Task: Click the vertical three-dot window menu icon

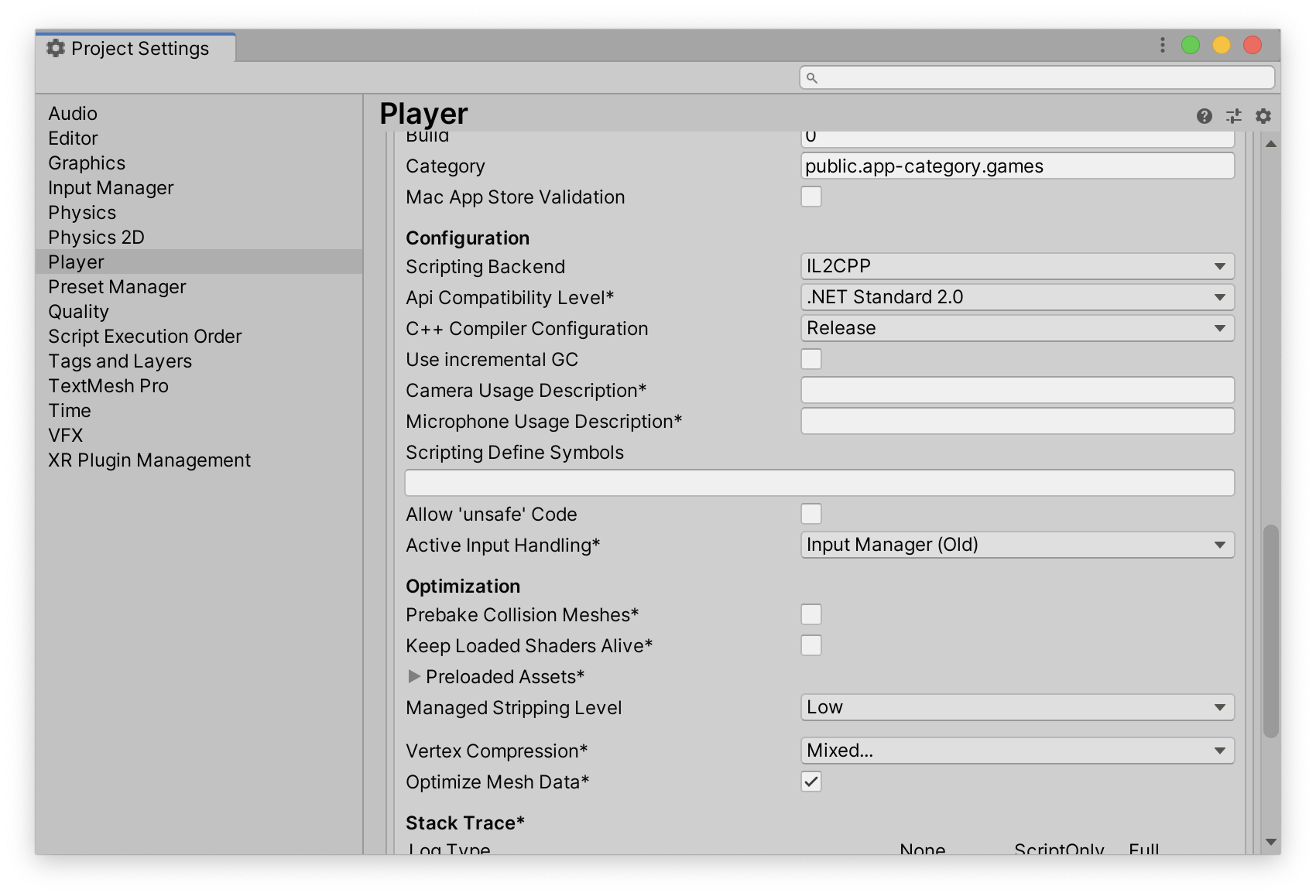Action: click(x=1161, y=46)
